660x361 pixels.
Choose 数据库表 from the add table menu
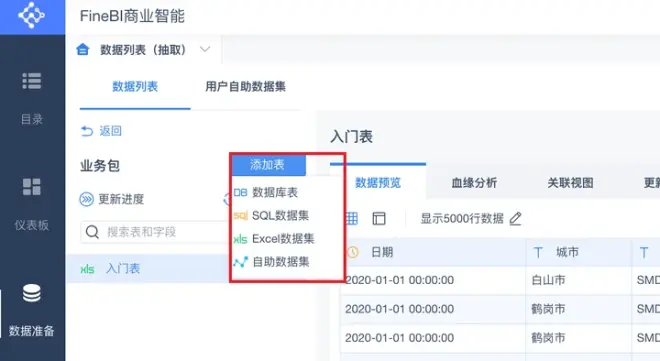[275, 193]
